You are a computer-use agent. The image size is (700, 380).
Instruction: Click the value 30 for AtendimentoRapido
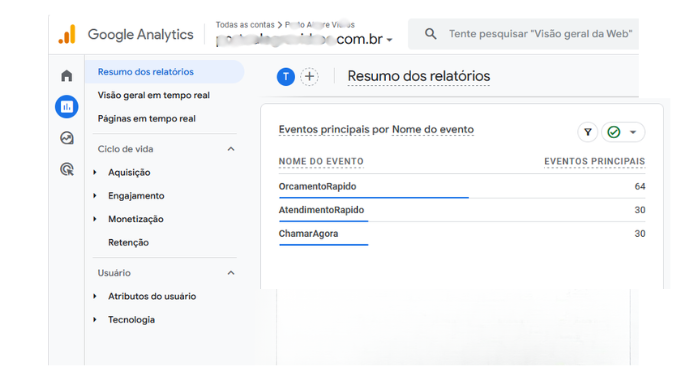click(x=640, y=210)
